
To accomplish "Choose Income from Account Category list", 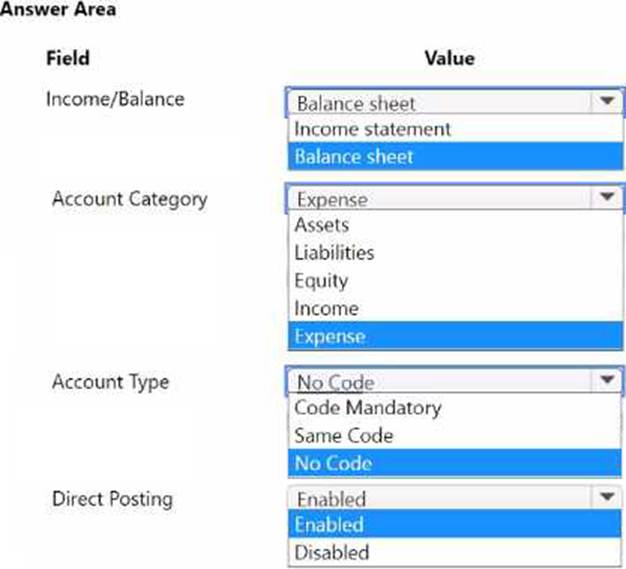I will click(x=326, y=309).
